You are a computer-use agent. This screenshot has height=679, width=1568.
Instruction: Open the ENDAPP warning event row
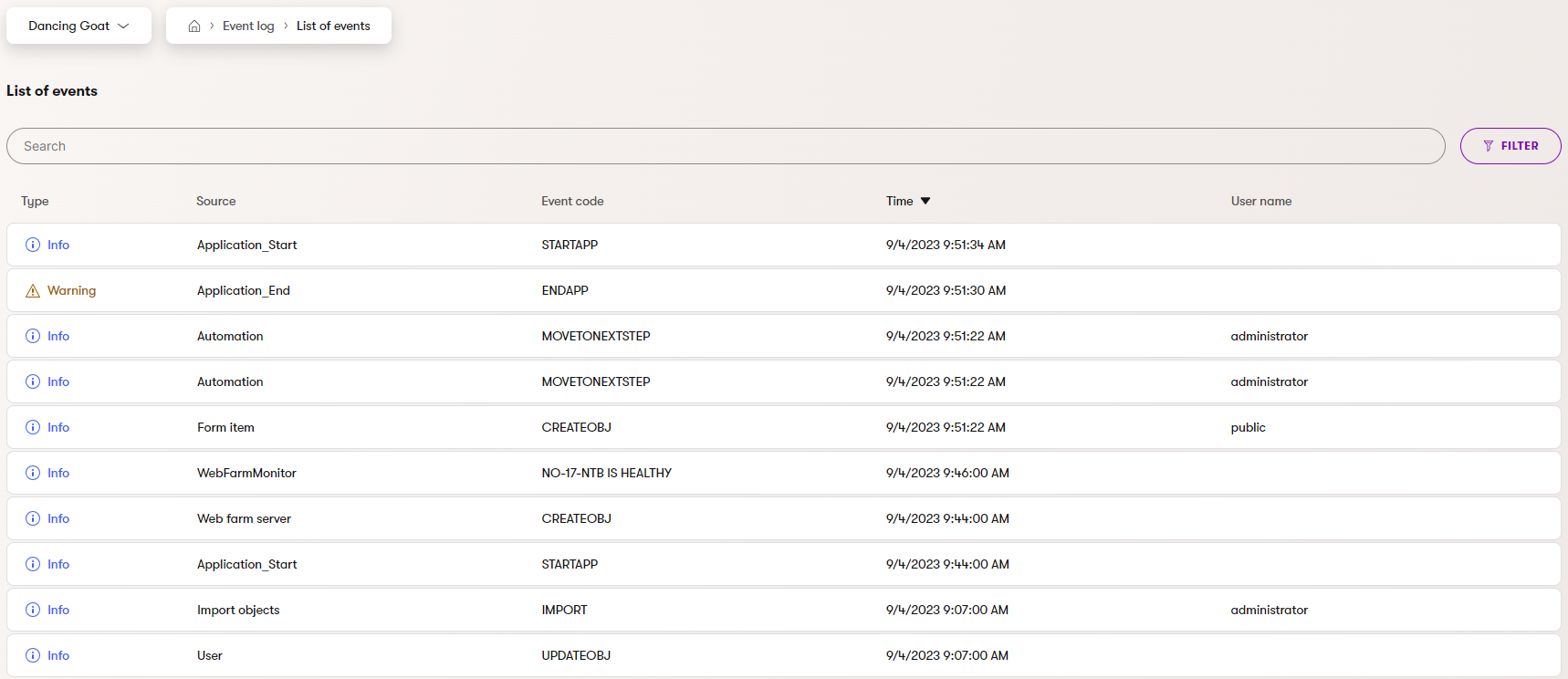pyautogui.click(x=565, y=290)
